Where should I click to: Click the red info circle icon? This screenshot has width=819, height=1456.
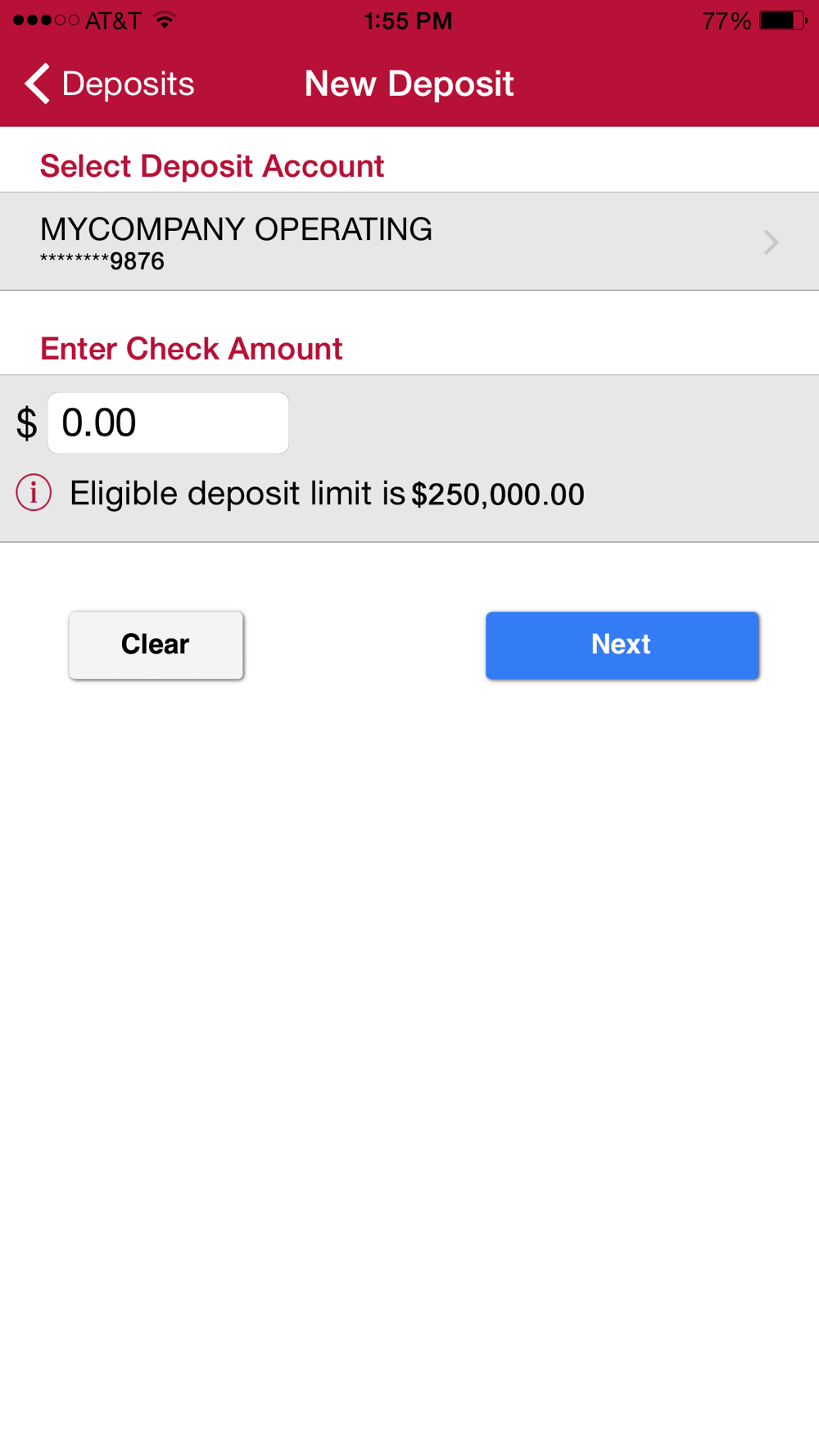[34, 493]
